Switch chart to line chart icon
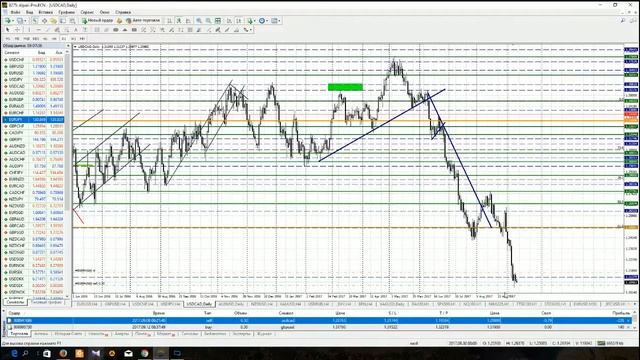This screenshot has height=360, width=640. pyautogui.click(x=188, y=20)
